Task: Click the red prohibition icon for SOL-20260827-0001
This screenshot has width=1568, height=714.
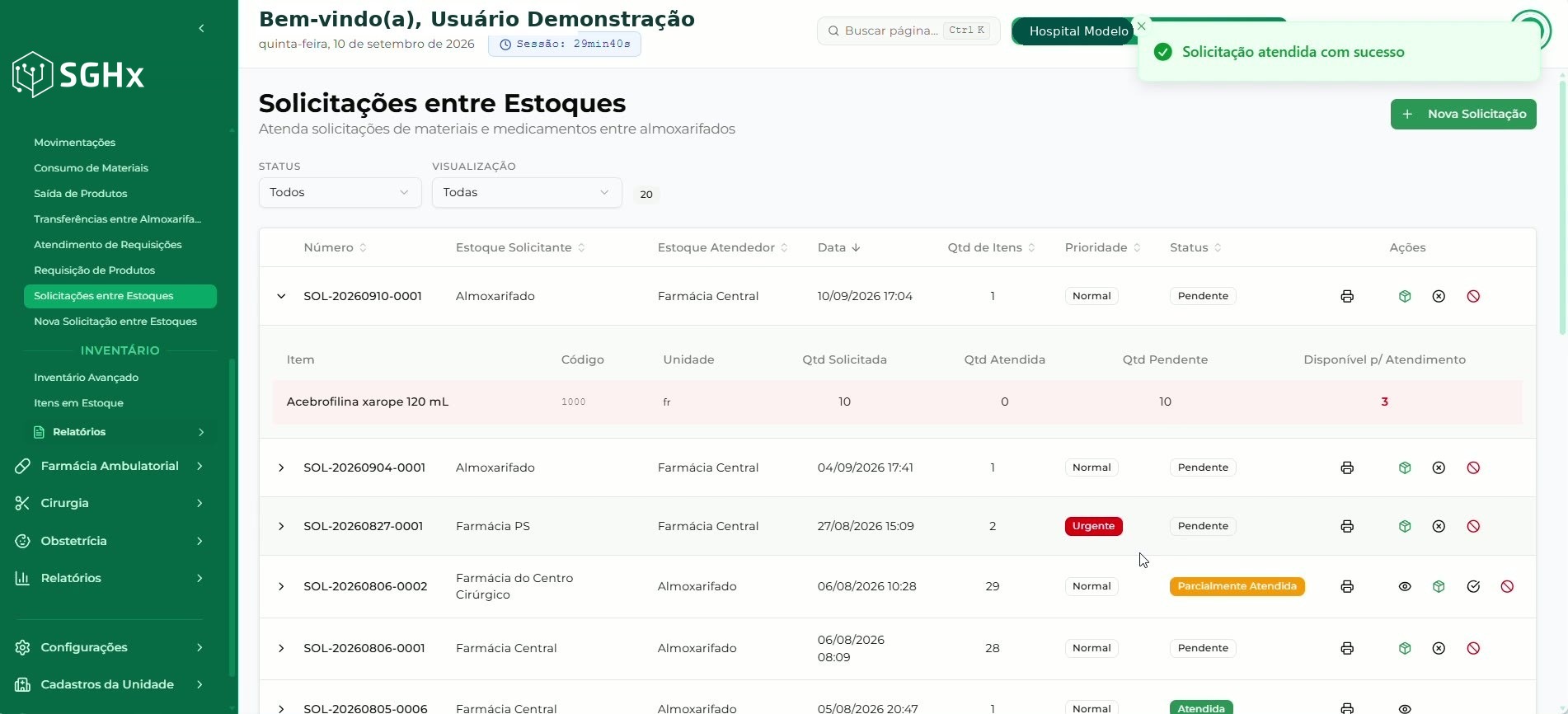Action: pos(1473,526)
